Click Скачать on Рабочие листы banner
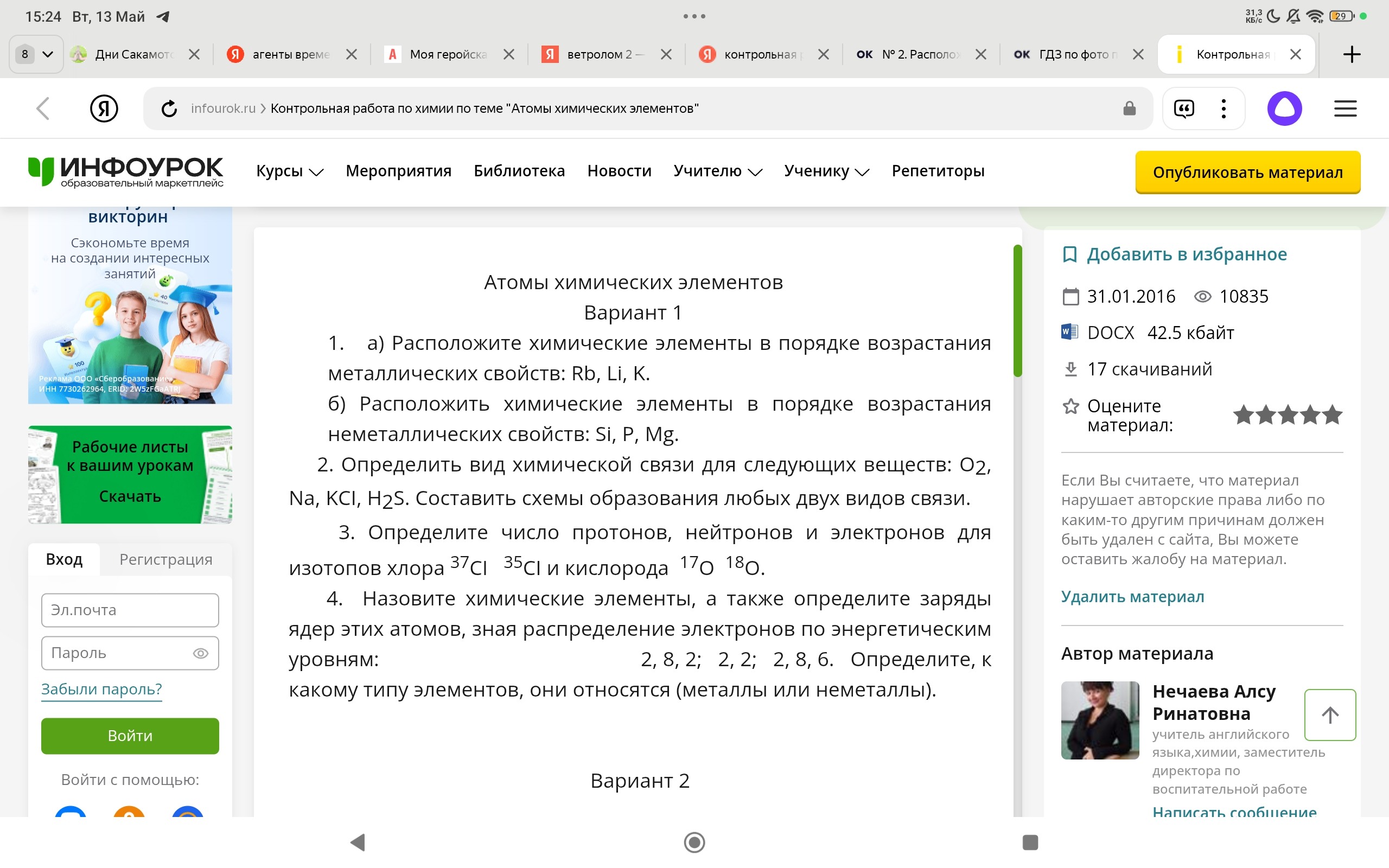 coord(130,496)
